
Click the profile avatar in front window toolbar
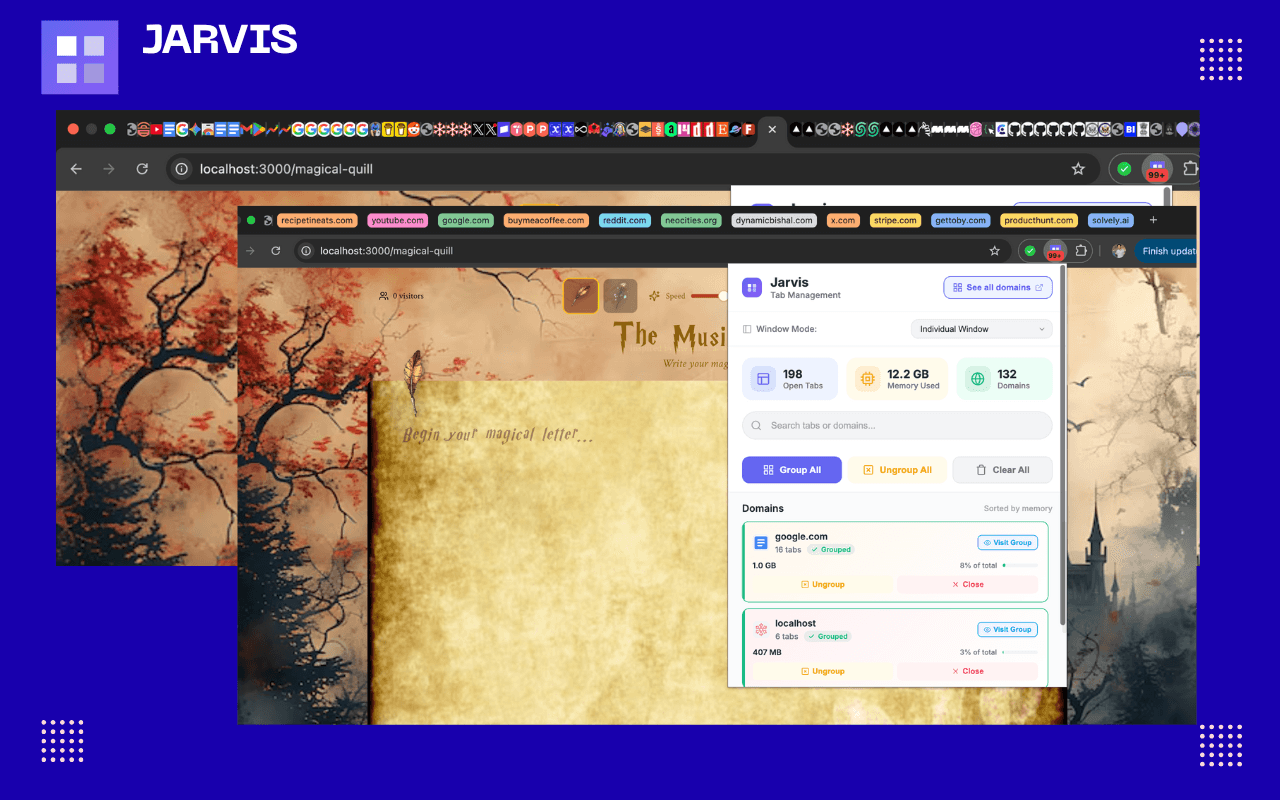(x=1119, y=251)
